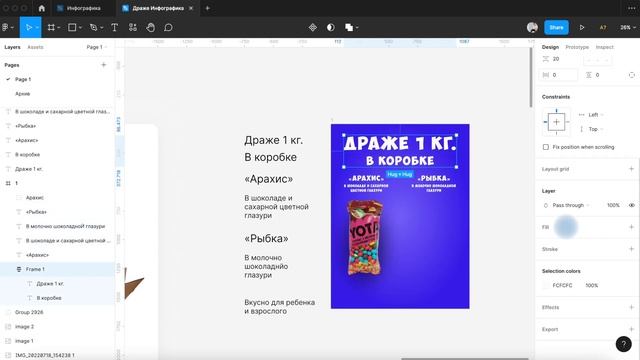Select the frame layer named 1
Image resolution: width=640 pixels, height=360 pixels.
tap(57, 183)
